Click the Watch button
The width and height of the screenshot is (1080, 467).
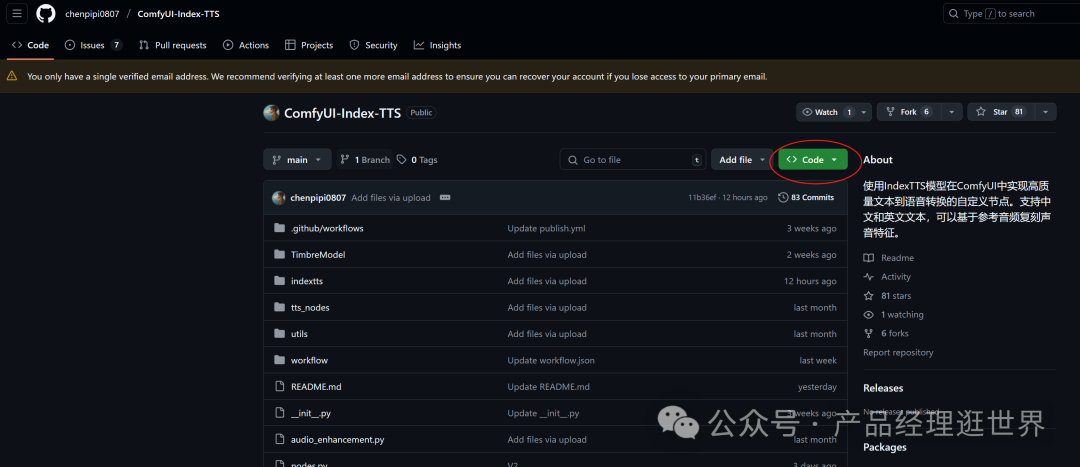(827, 112)
